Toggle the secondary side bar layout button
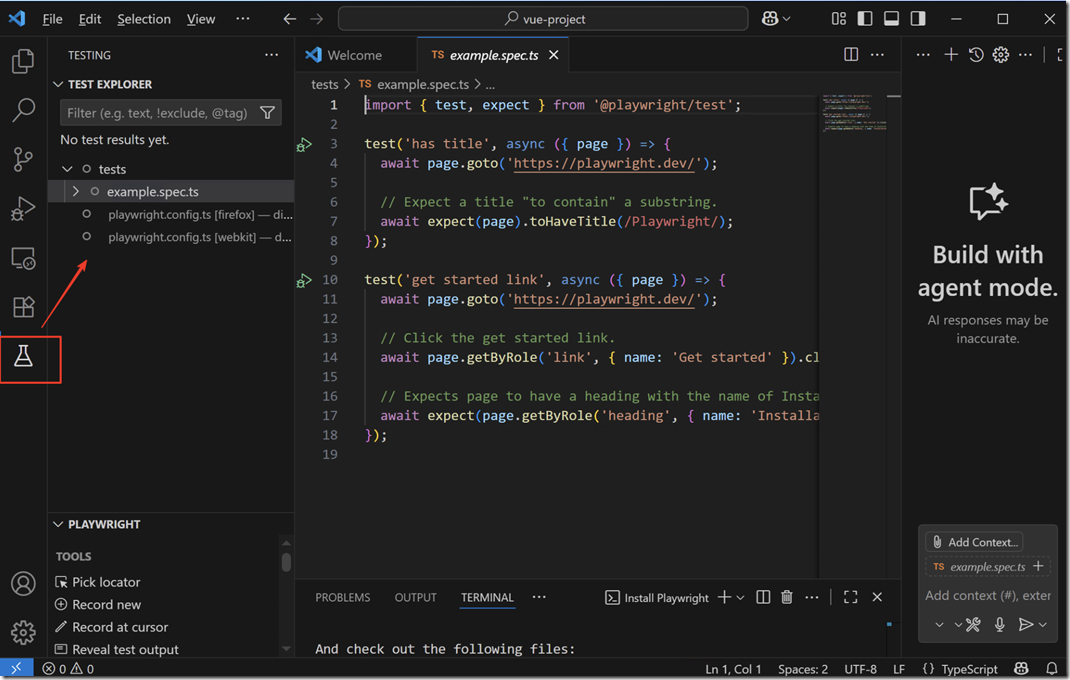This screenshot has height=680, width=1070. pos(918,19)
